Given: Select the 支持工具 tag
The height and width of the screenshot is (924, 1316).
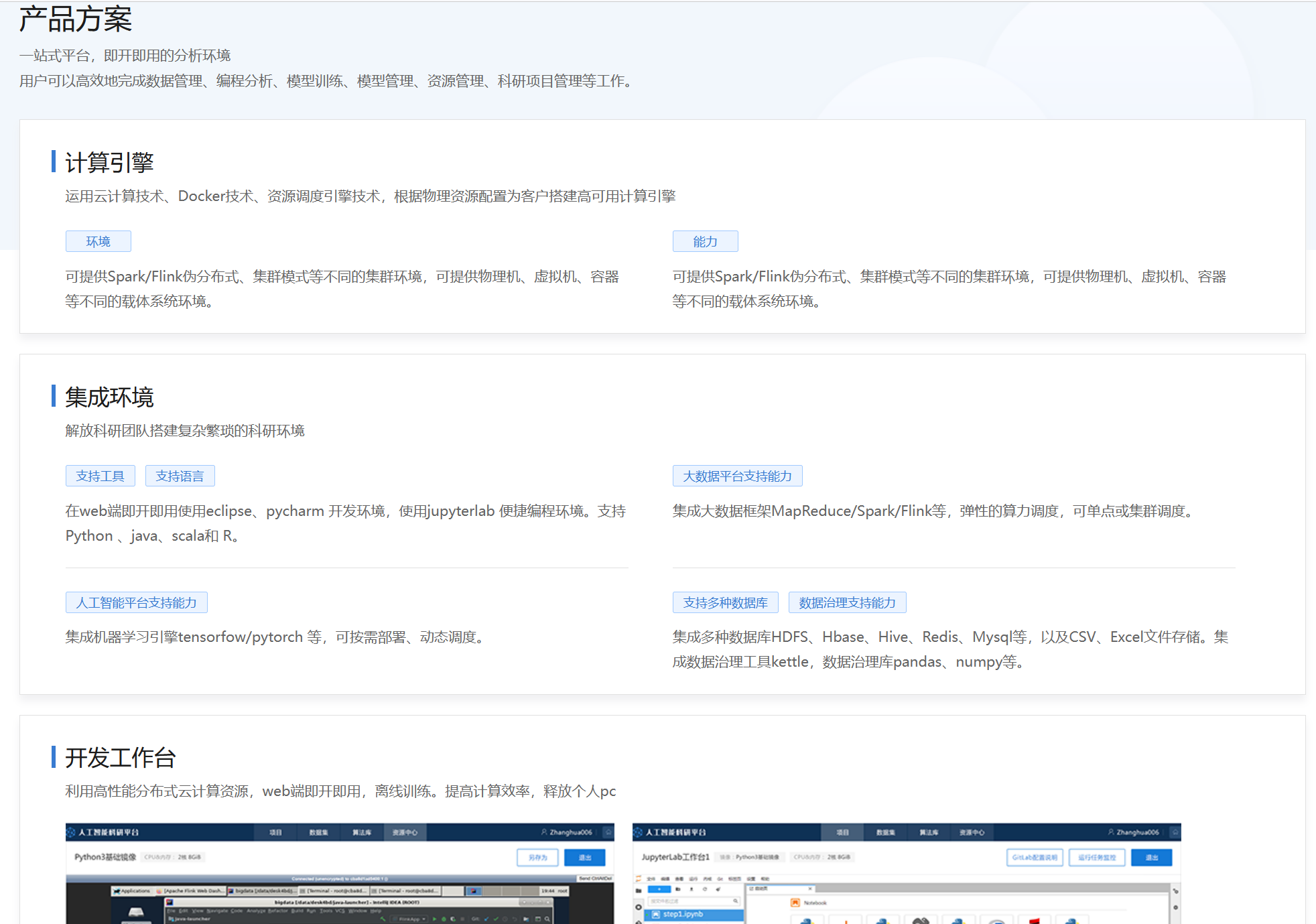Looking at the screenshot, I should click(101, 476).
